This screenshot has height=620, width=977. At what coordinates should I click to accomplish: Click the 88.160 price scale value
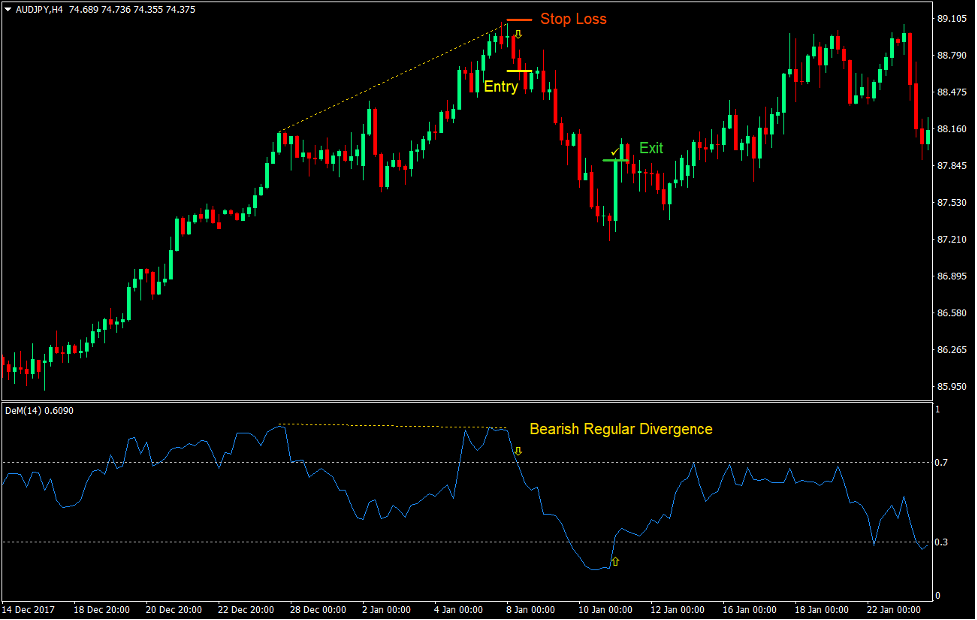pos(951,130)
